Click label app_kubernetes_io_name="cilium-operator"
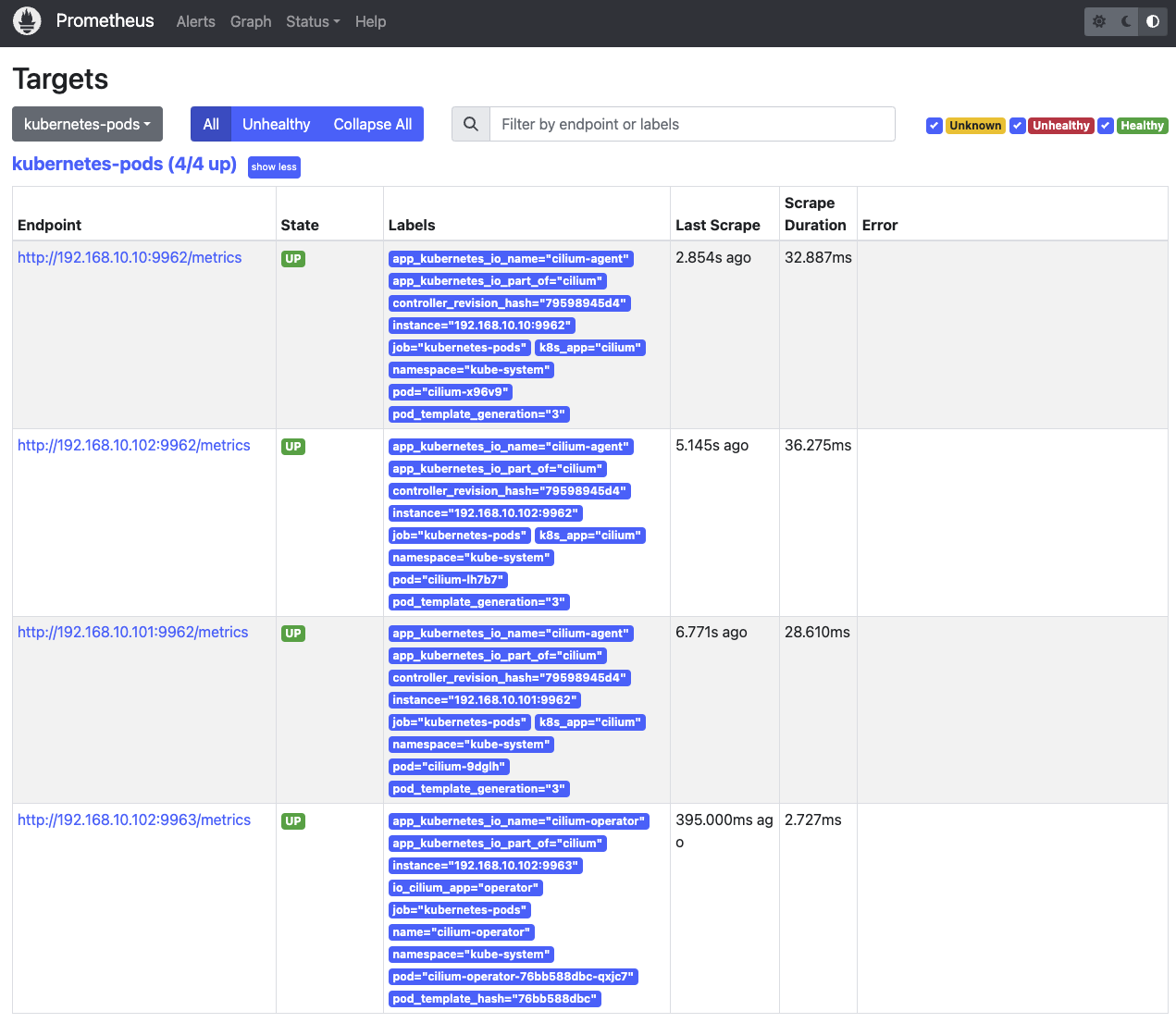Screen dimensions: 1176x1023 point(519,821)
